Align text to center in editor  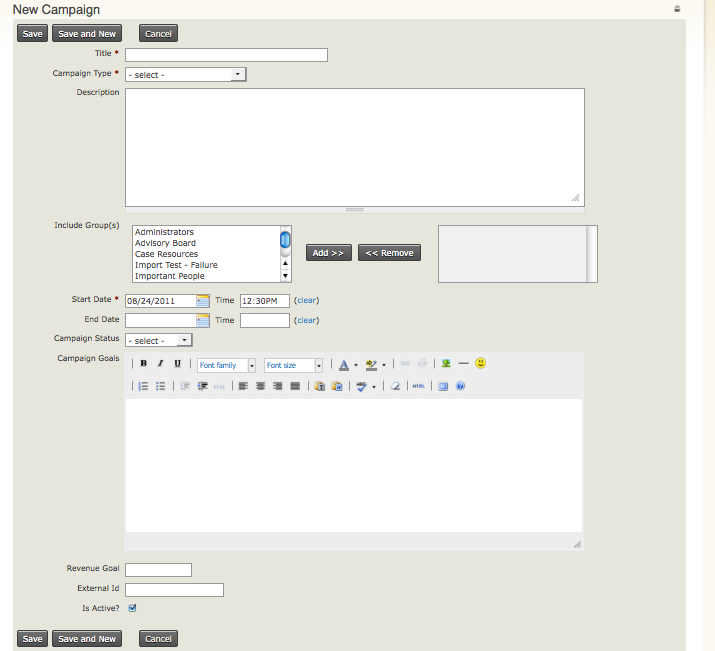pos(260,386)
